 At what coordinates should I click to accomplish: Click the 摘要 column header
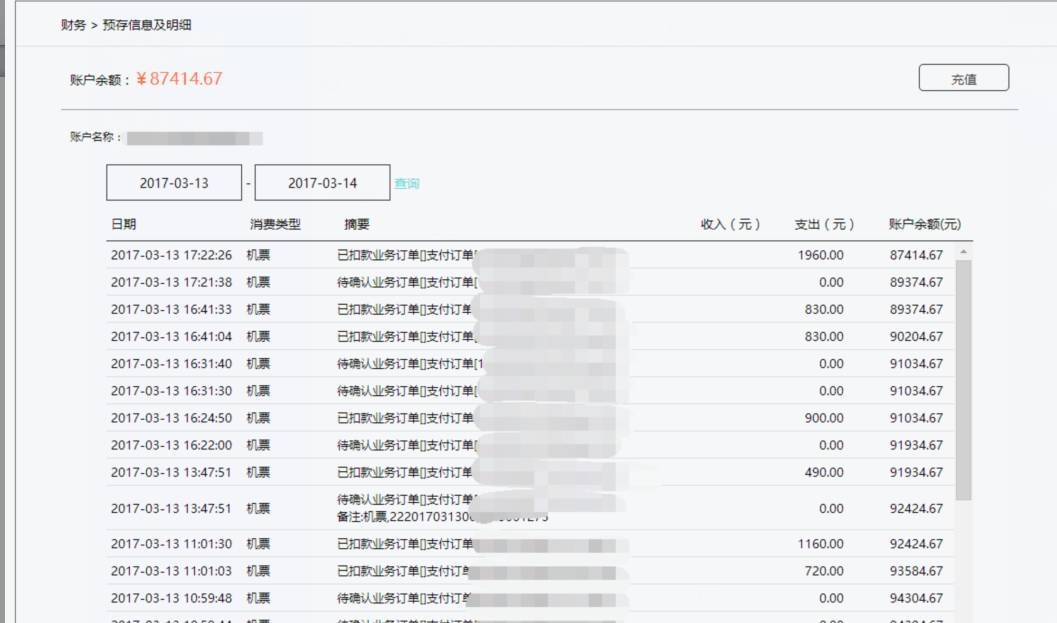[356, 225]
